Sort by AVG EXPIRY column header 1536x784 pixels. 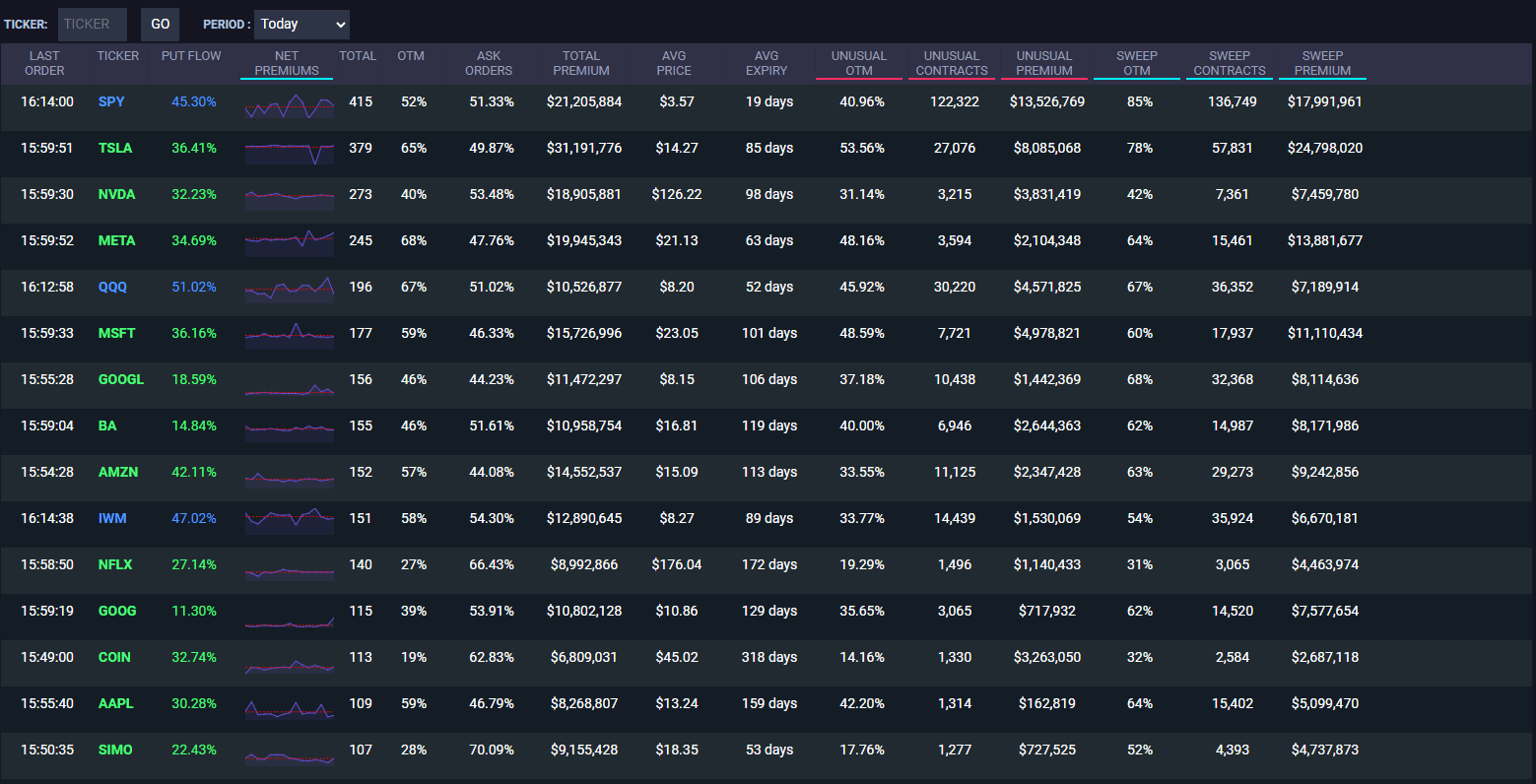(x=767, y=63)
